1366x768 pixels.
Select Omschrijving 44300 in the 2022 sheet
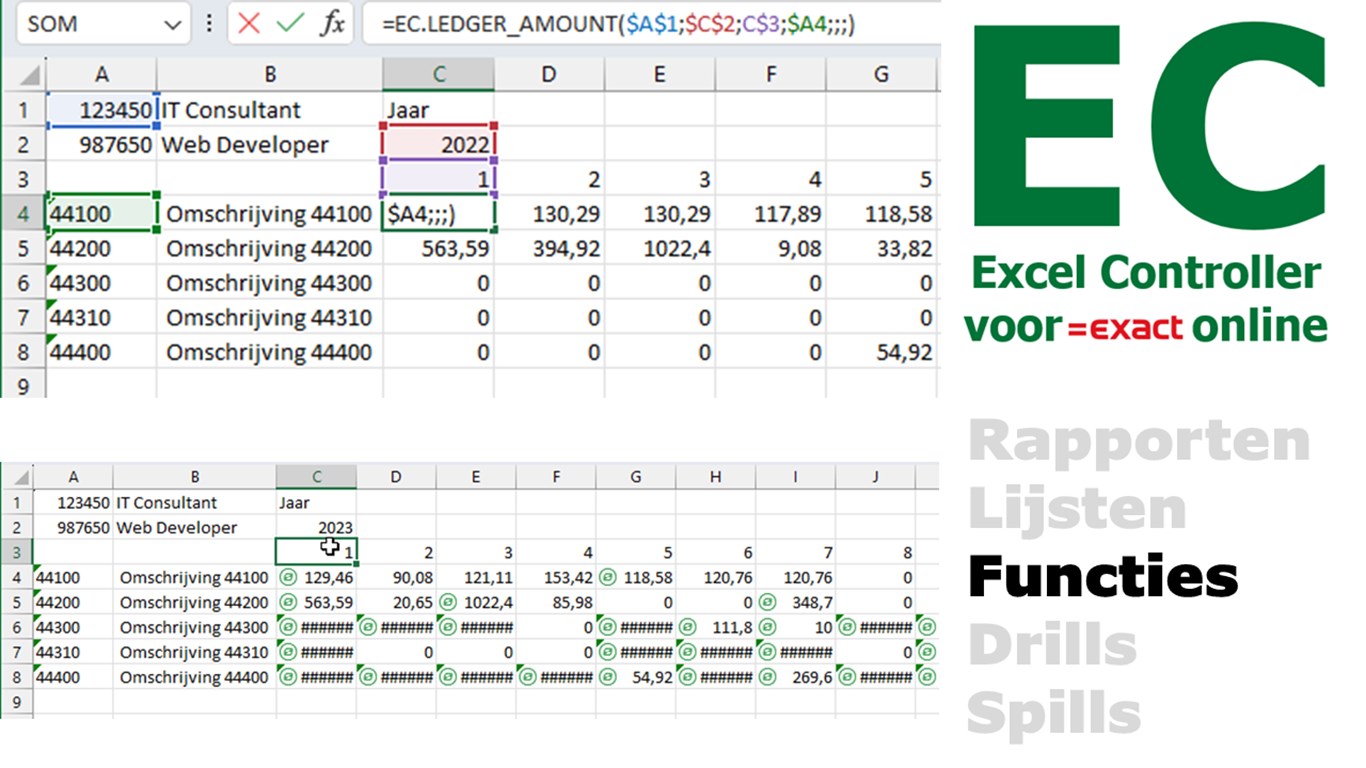click(x=269, y=283)
